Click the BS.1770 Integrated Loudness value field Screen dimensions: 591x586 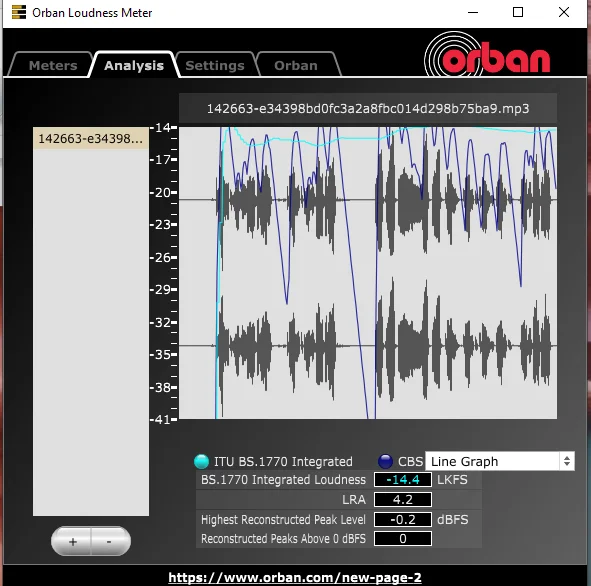click(x=403, y=479)
